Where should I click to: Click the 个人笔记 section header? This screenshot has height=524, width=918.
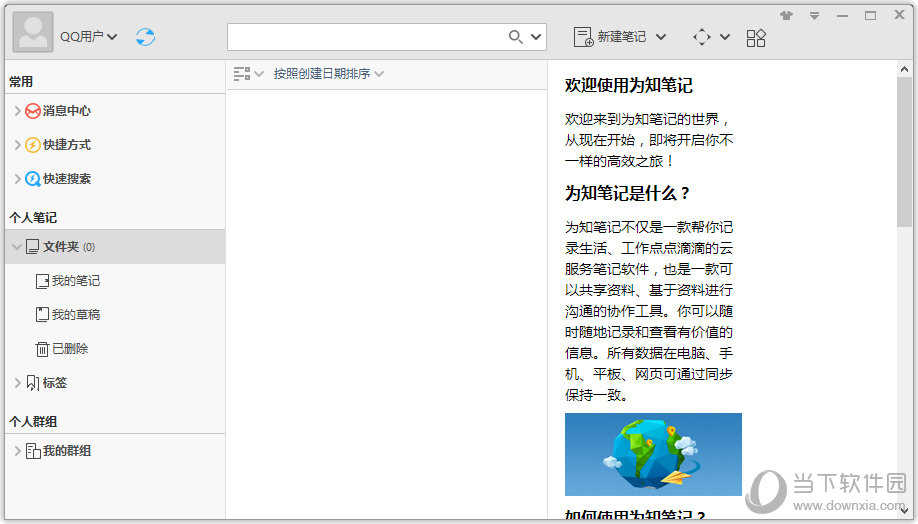(x=33, y=217)
